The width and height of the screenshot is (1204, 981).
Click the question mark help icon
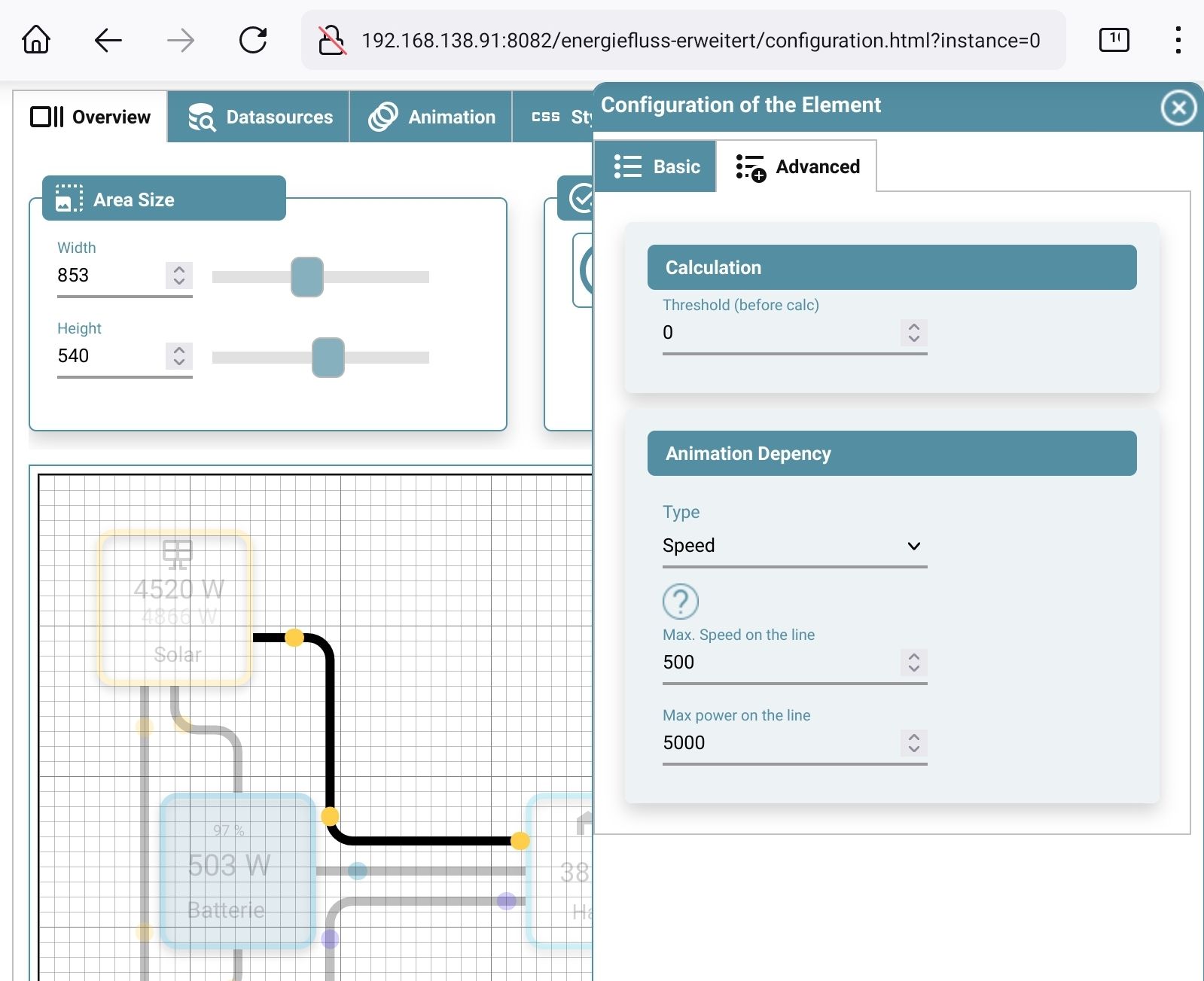coord(681,602)
